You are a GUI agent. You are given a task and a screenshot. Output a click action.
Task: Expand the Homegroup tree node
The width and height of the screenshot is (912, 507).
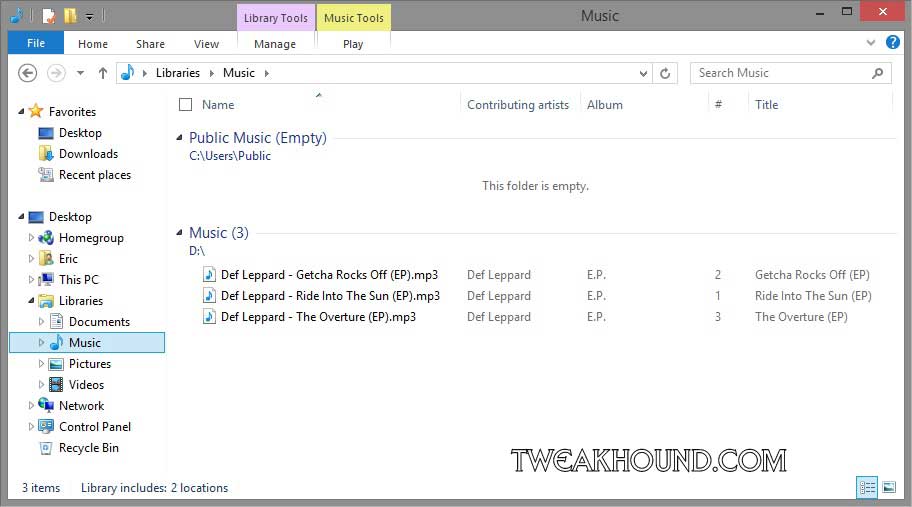click(x=31, y=238)
